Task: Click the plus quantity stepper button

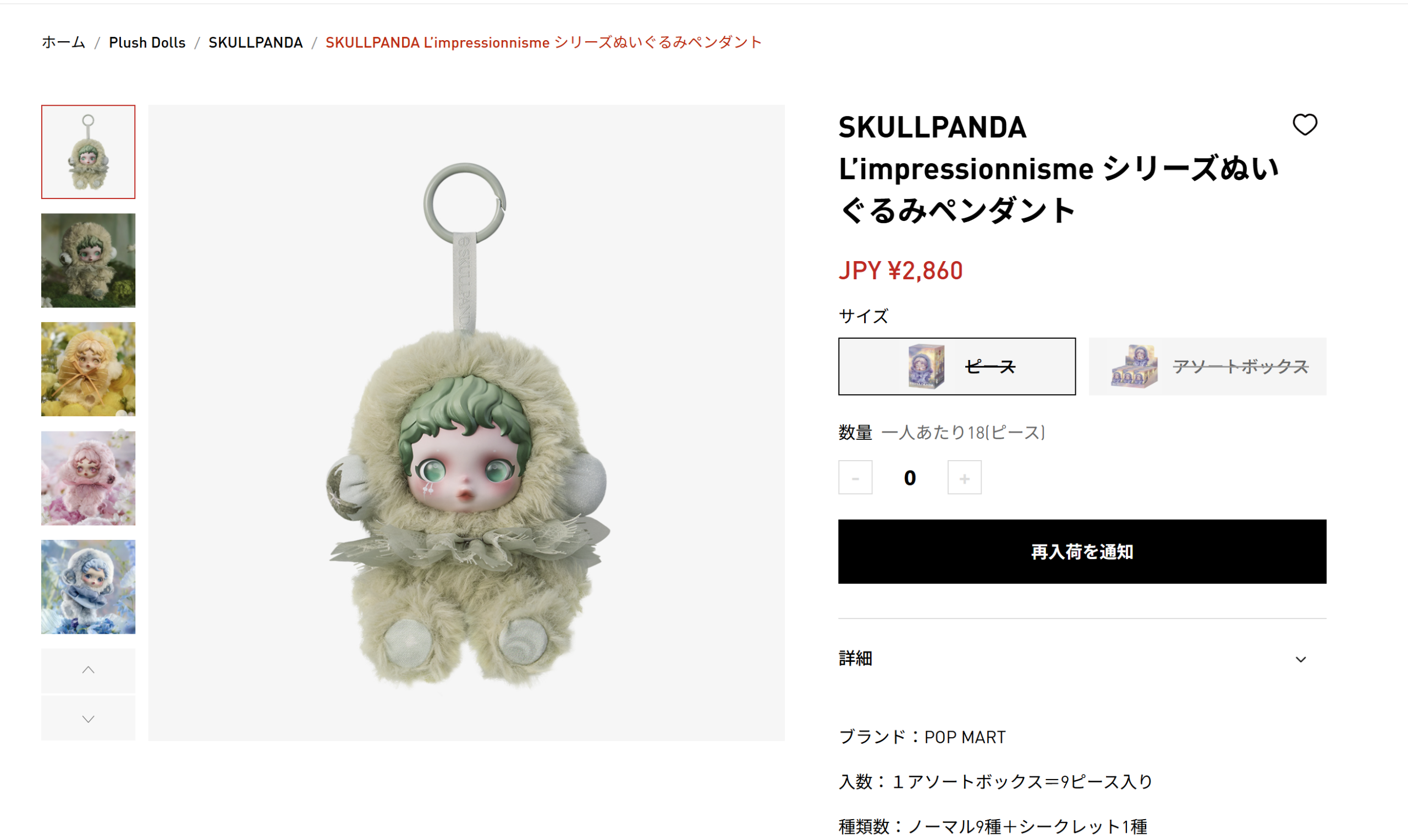Action: pos(964,478)
